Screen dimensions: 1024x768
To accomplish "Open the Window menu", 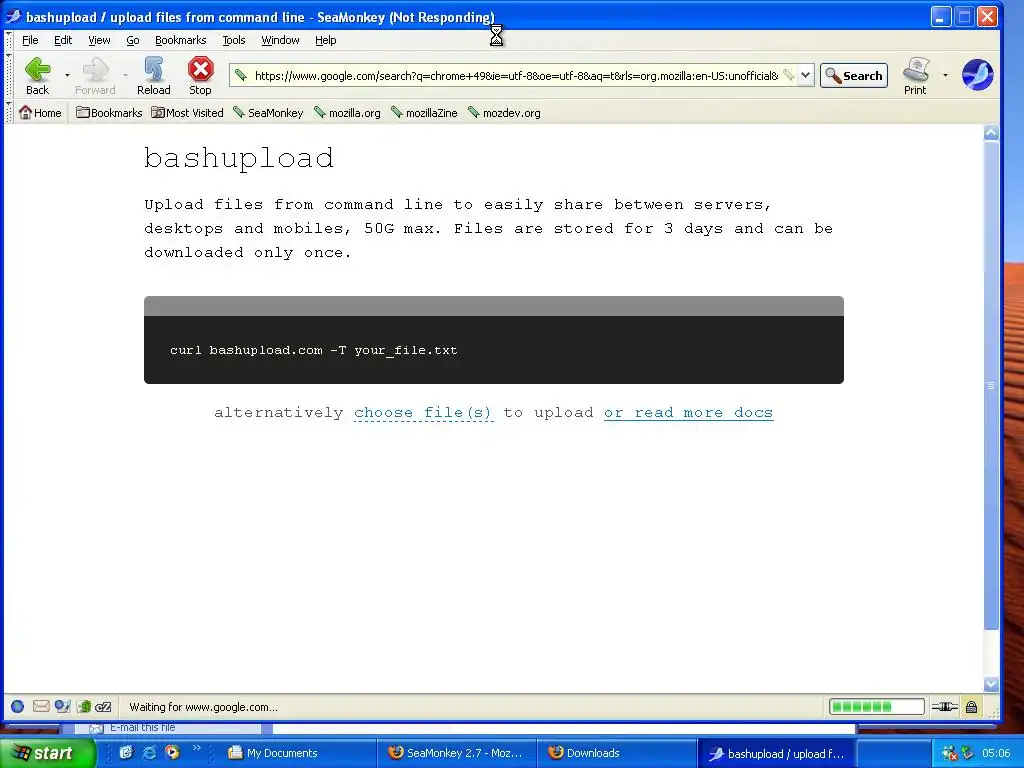I will [280, 40].
